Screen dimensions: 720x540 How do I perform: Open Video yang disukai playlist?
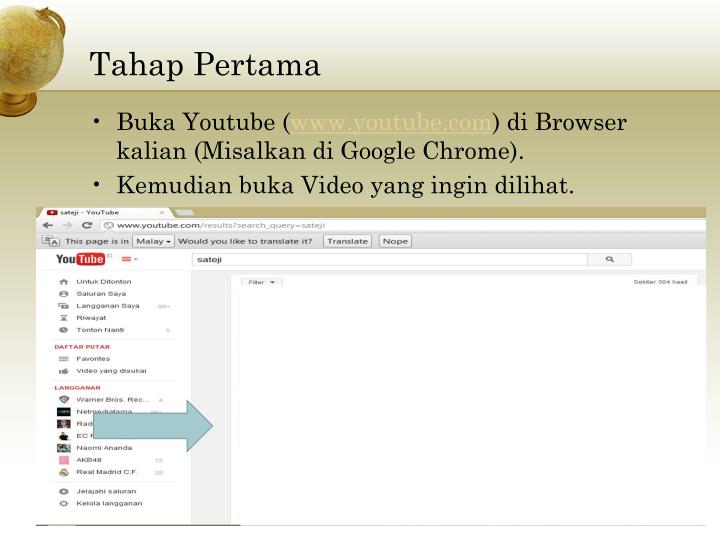tap(111, 371)
